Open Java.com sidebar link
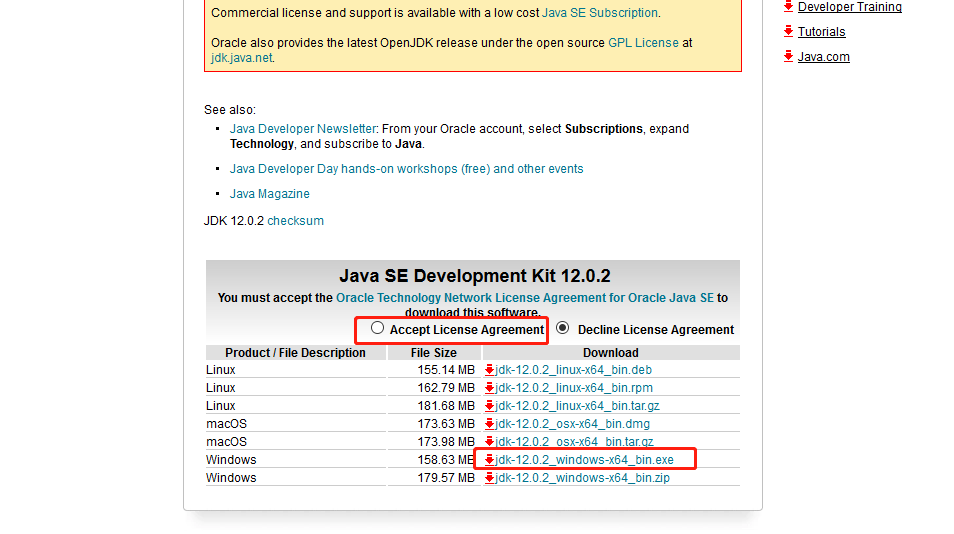Viewport: 954px width, 534px height. pyautogui.click(x=823, y=57)
